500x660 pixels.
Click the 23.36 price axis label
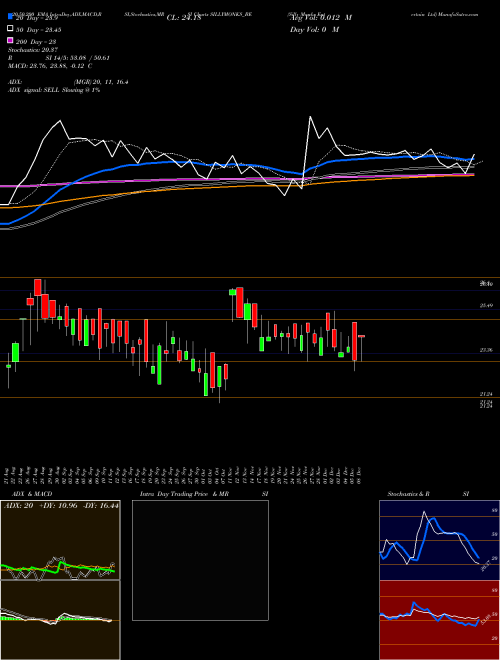pos(486,350)
